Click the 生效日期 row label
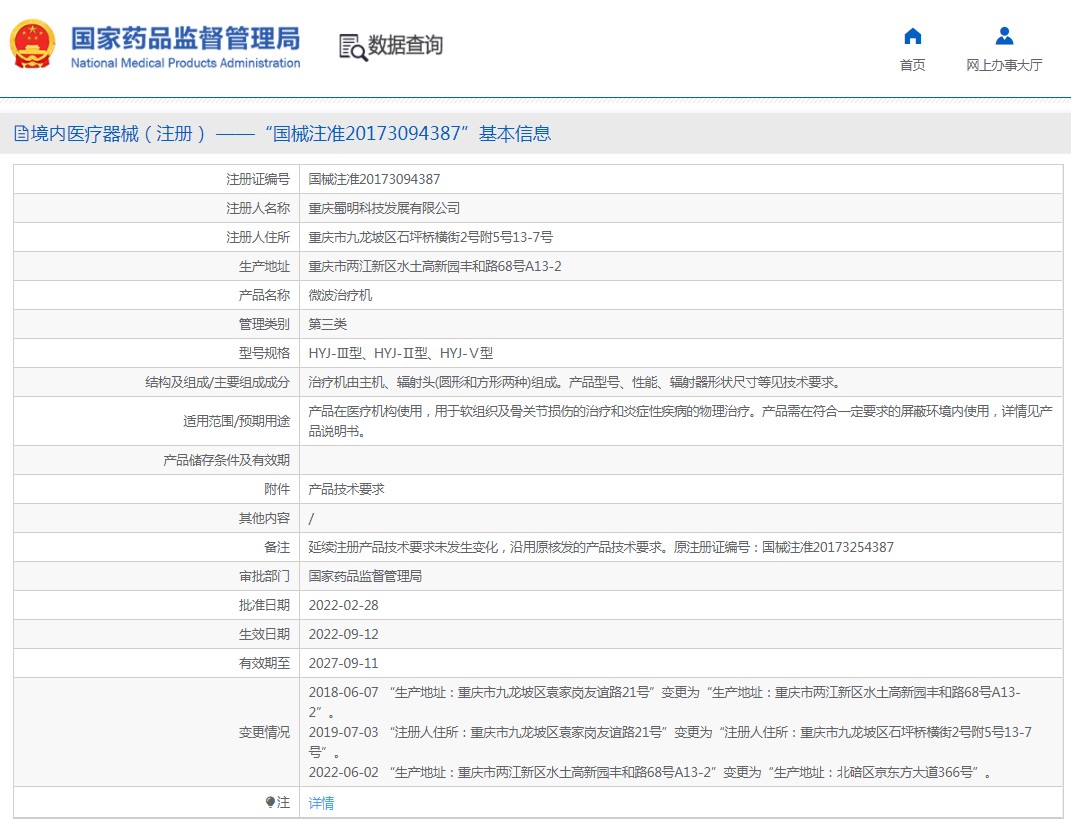Image resolution: width=1071 pixels, height=822 pixels. pyautogui.click(x=264, y=634)
